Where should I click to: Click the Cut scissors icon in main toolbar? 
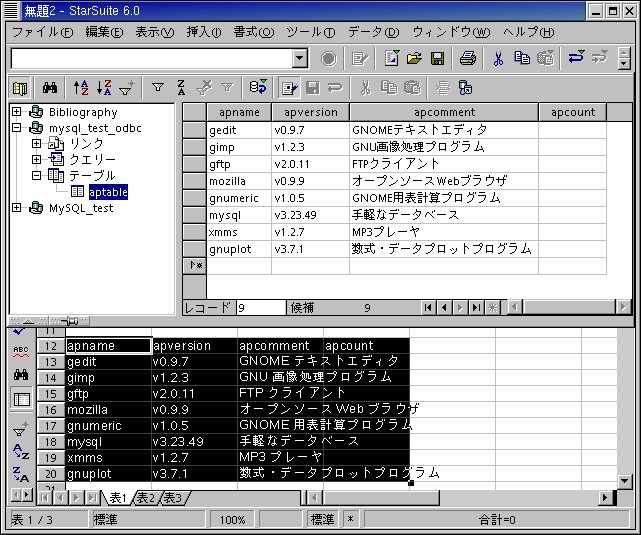498,58
